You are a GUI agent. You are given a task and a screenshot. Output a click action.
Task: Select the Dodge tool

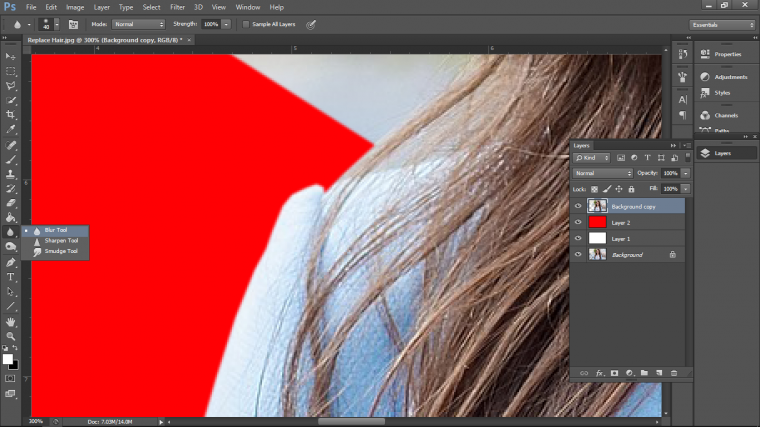tap(10, 247)
